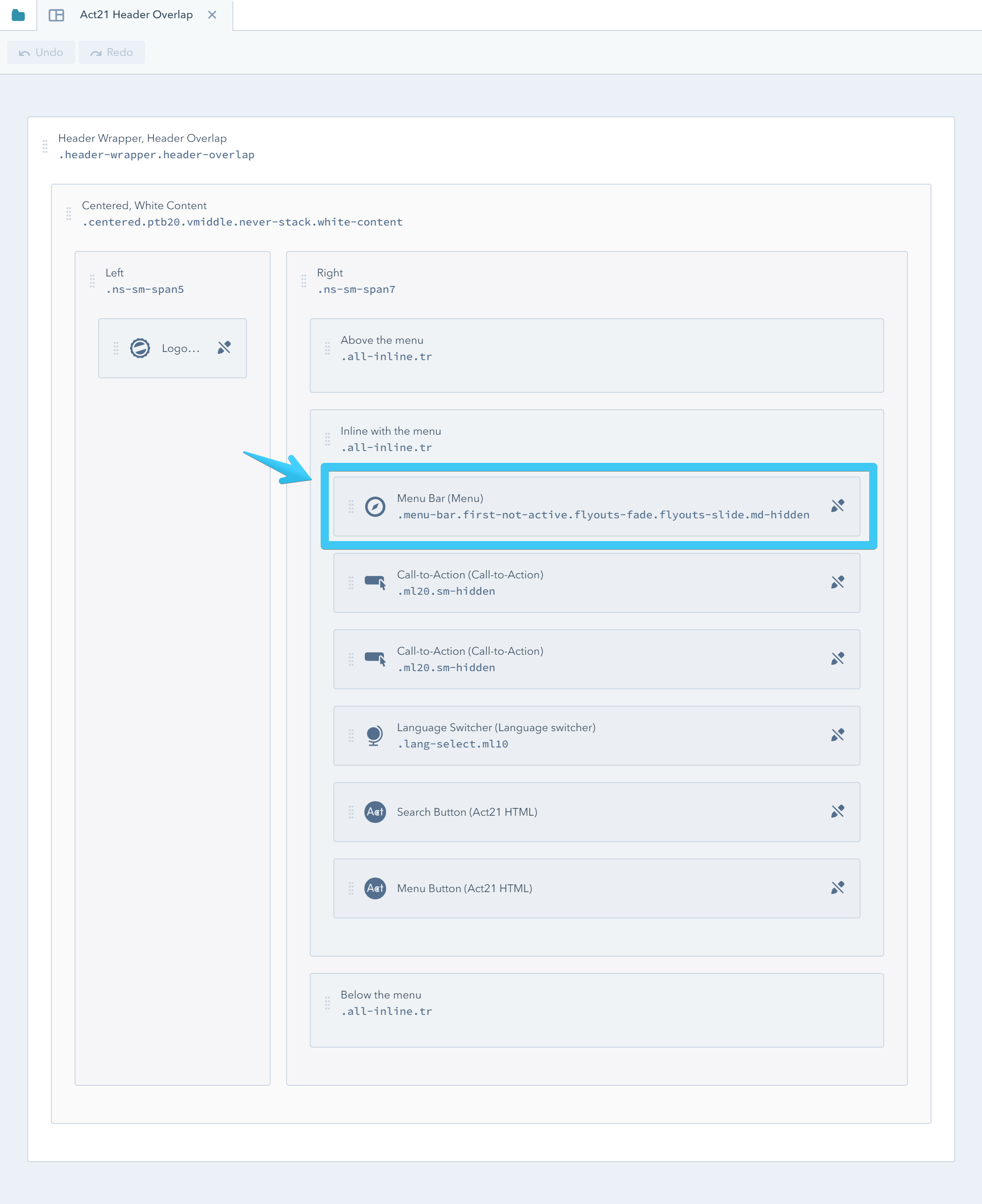Image resolution: width=982 pixels, height=1204 pixels.
Task: Toggle editing on the first Call-to-Action module
Action: [x=837, y=582]
